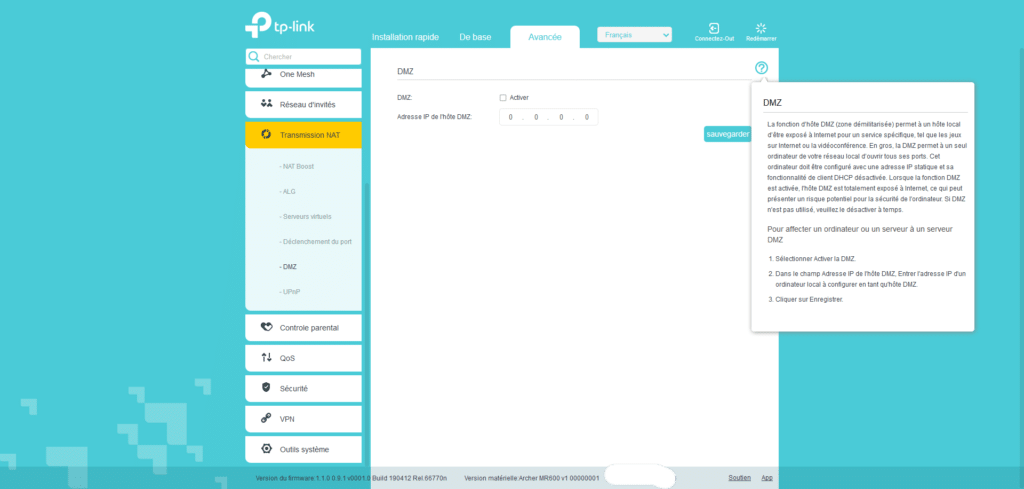Open the Controle parental section
This screenshot has height=489, width=1024.
point(303,327)
